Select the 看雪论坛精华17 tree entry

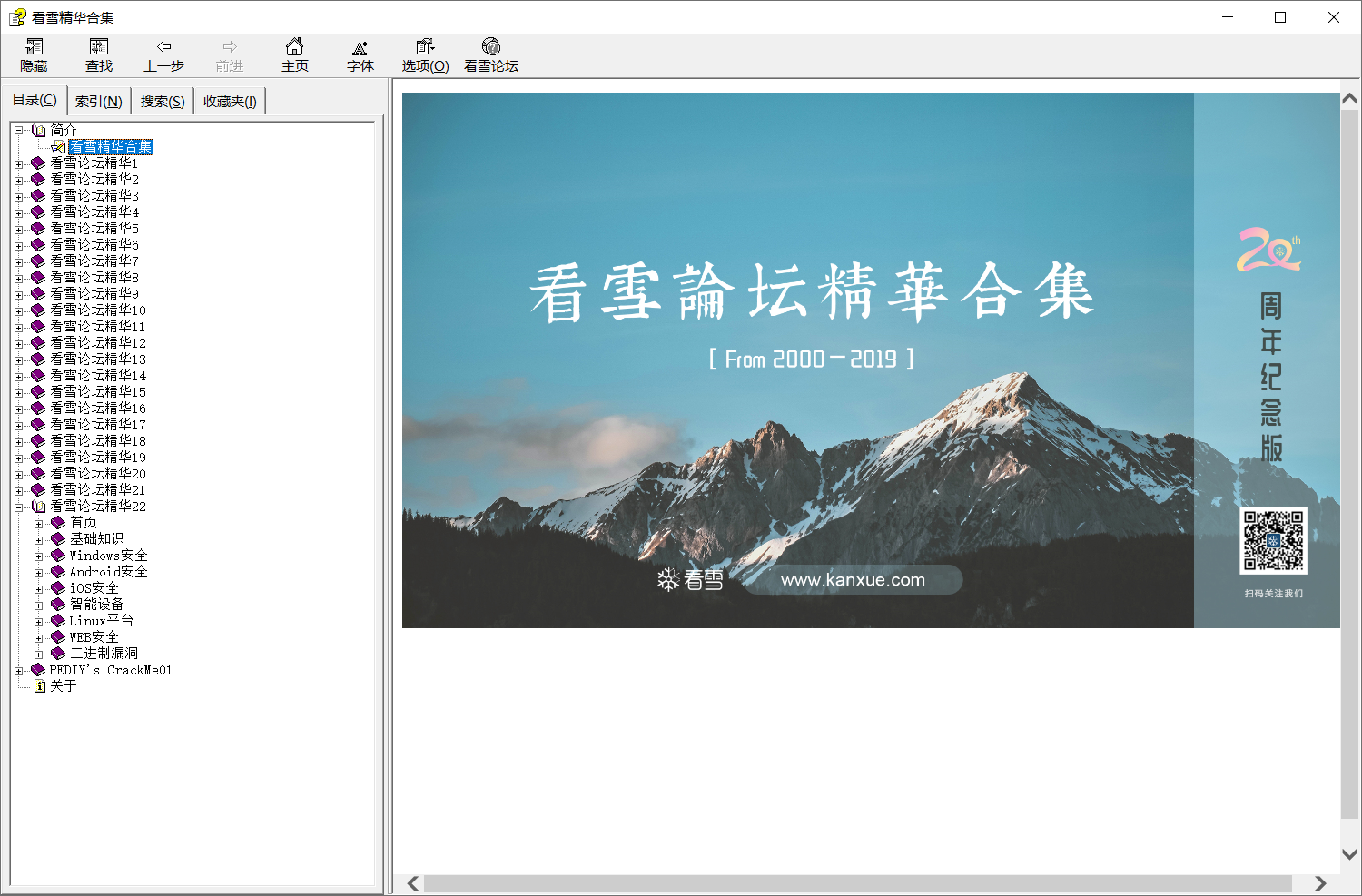(98, 425)
